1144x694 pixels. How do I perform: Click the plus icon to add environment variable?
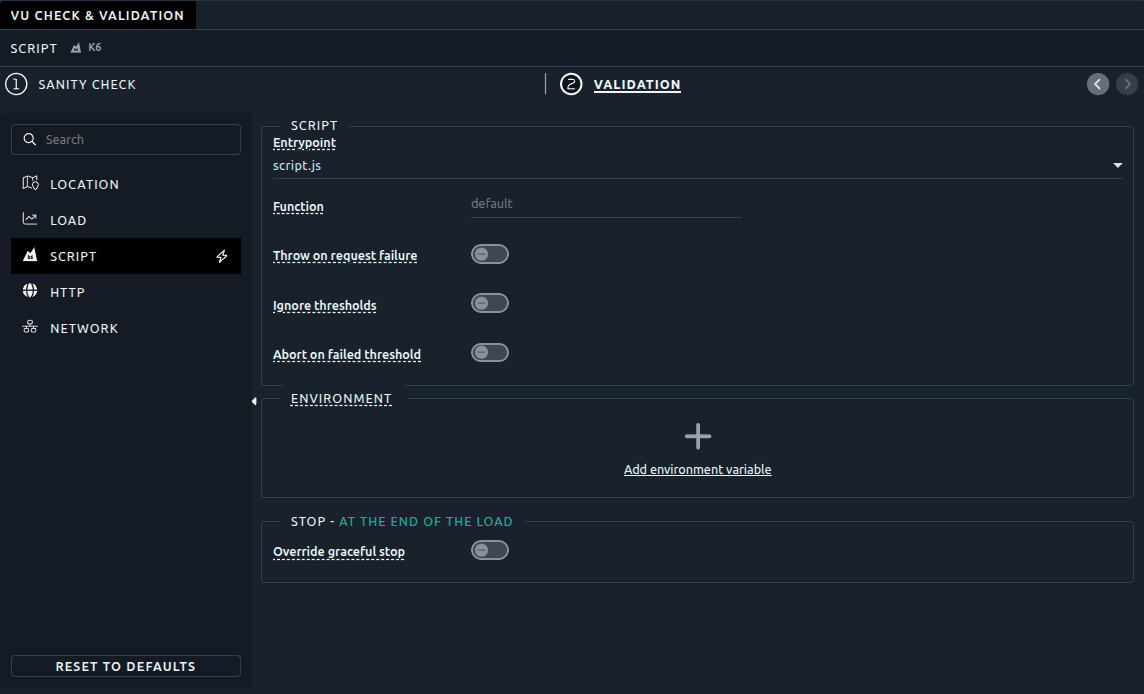[697, 436]
